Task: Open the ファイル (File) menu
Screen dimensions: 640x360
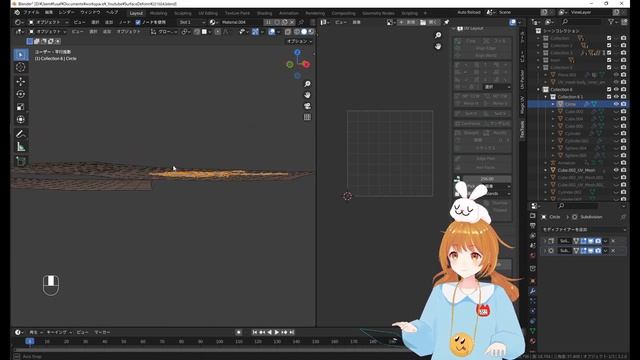Action: tap(31, 13)
